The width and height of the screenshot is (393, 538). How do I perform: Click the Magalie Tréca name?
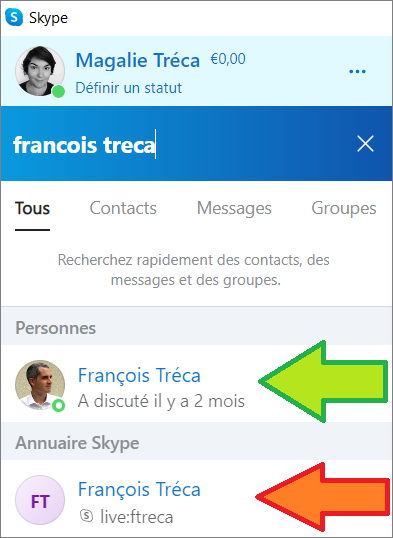click(138, 60)
